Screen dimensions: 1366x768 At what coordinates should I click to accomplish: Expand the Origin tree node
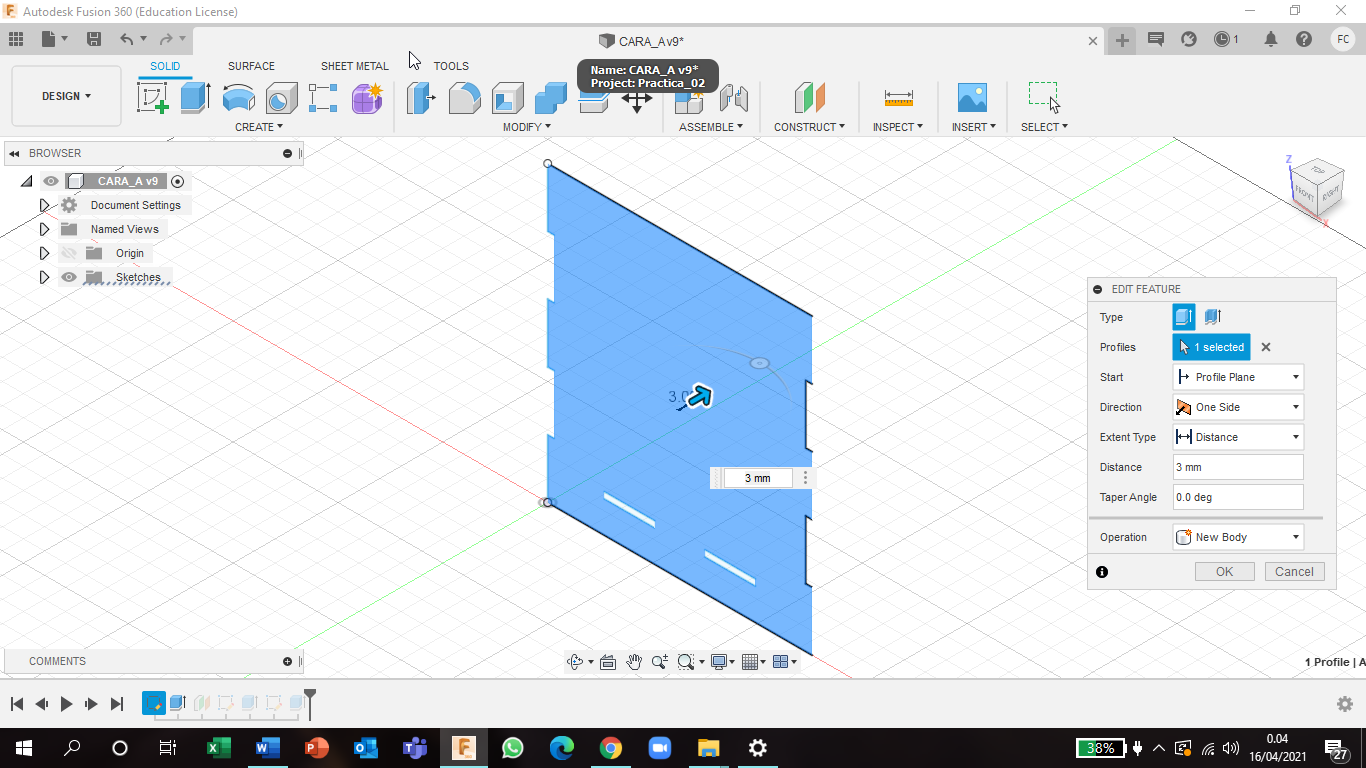44,253
